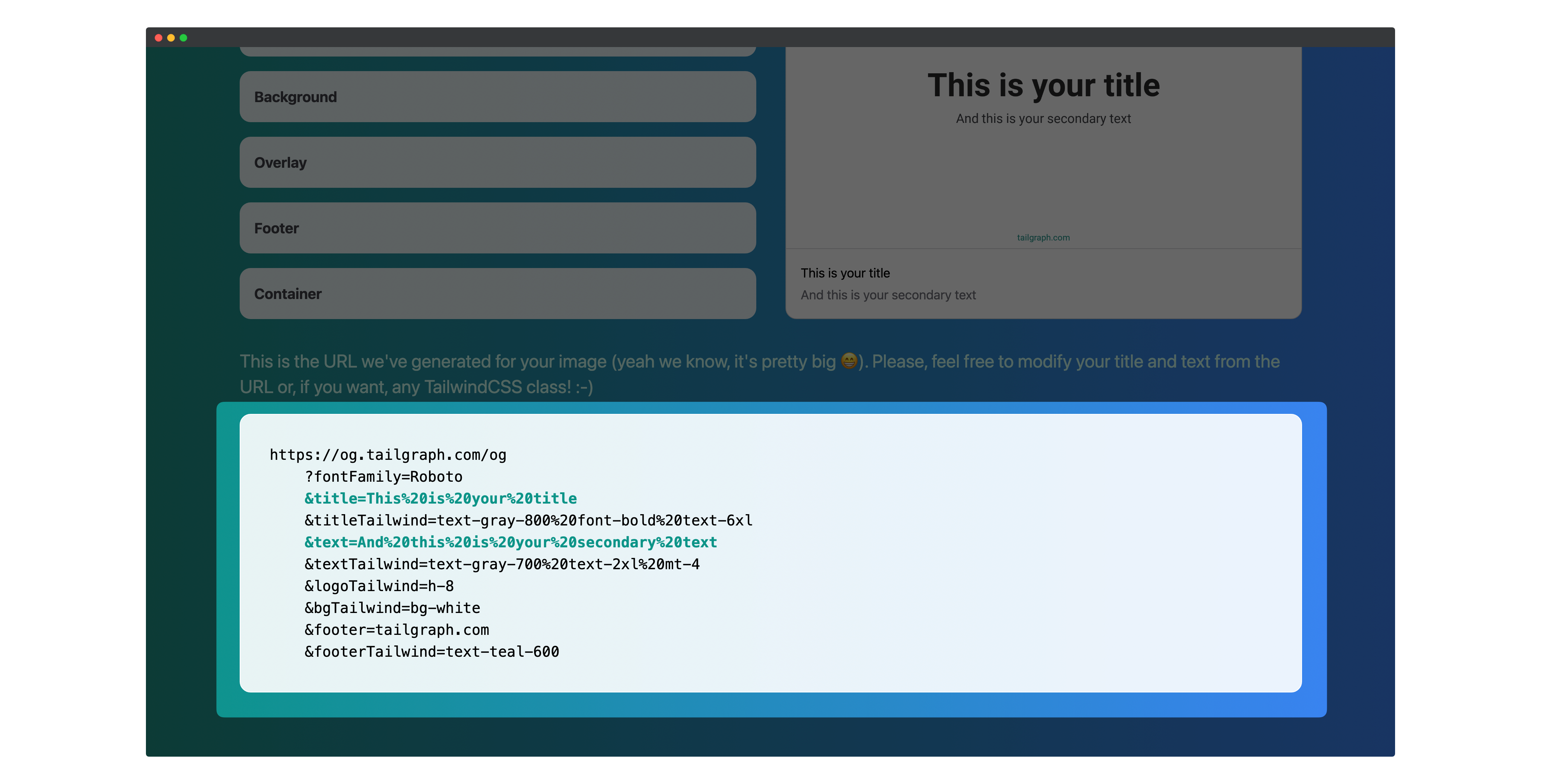The height and width of the screenshot is (784, 1541).
Task: Click the highlighted &title= line in the URL
Action: point(441,499)
